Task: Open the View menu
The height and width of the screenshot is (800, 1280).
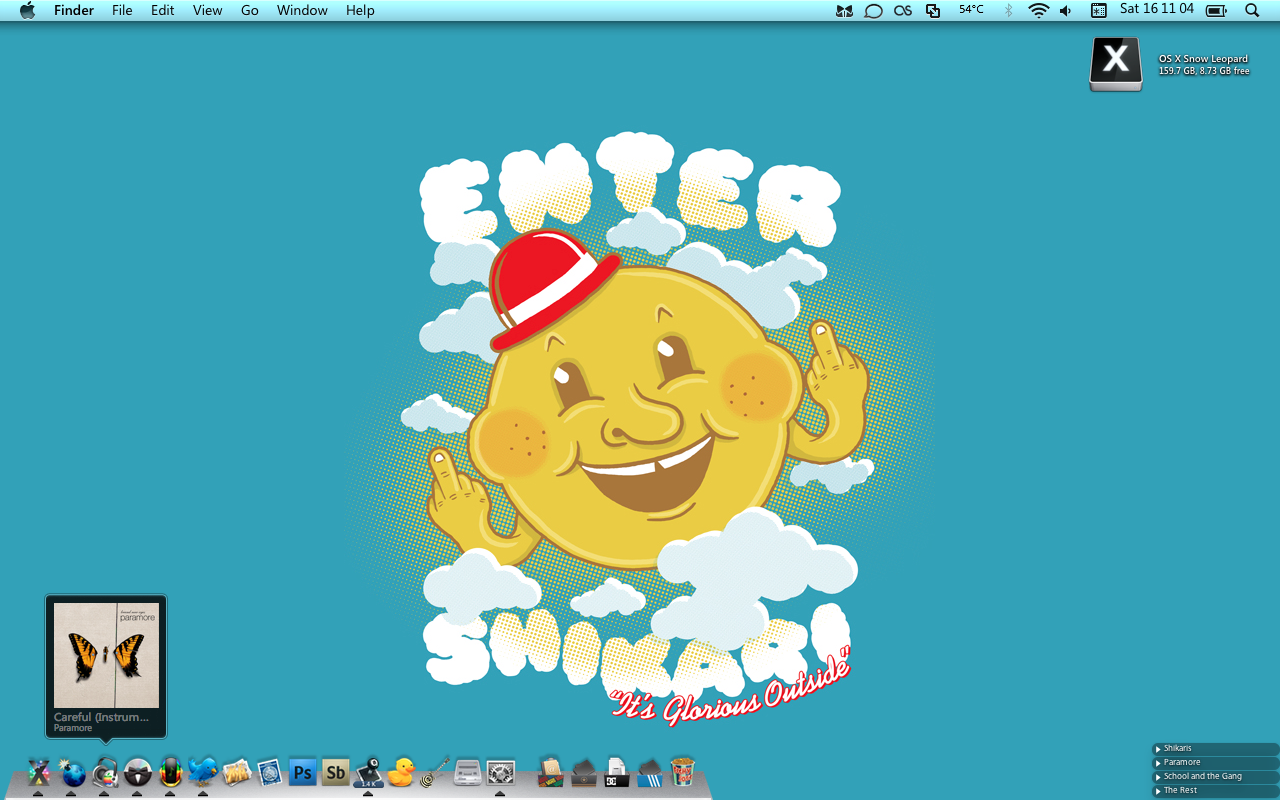Action: click(207, 10)
